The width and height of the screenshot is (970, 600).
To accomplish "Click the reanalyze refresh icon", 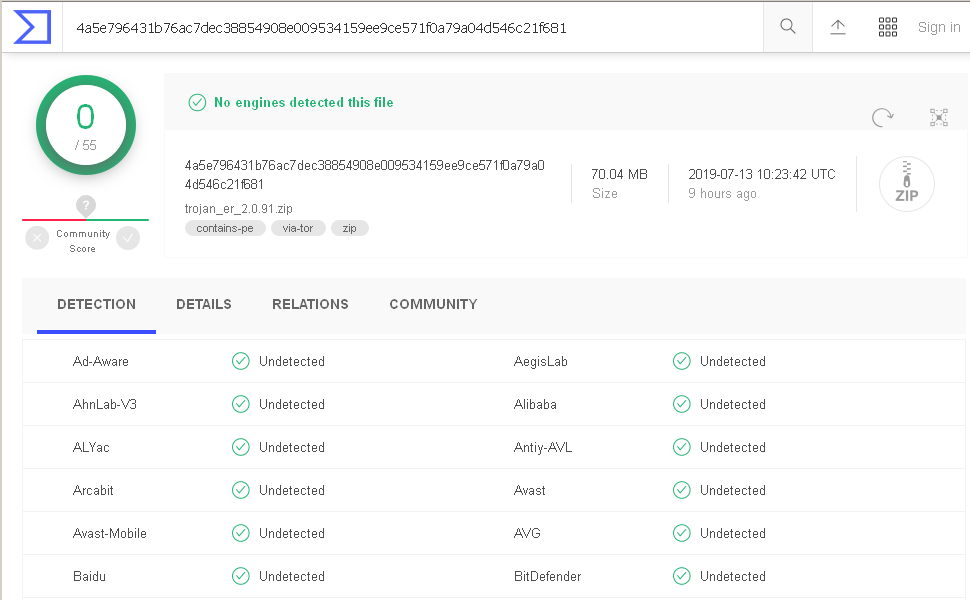I will point(882,117).
